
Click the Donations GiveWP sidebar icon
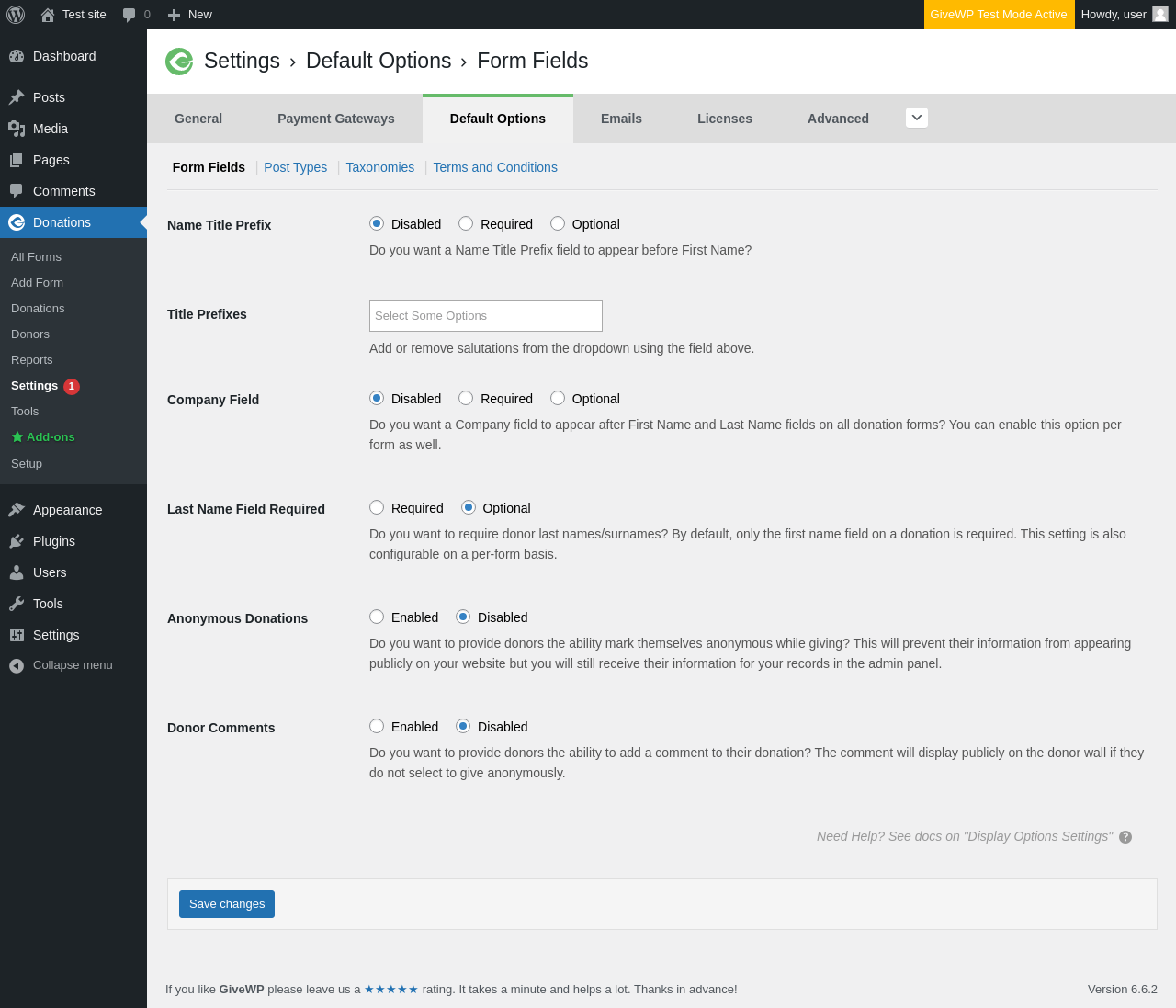(x=17, y=222)
